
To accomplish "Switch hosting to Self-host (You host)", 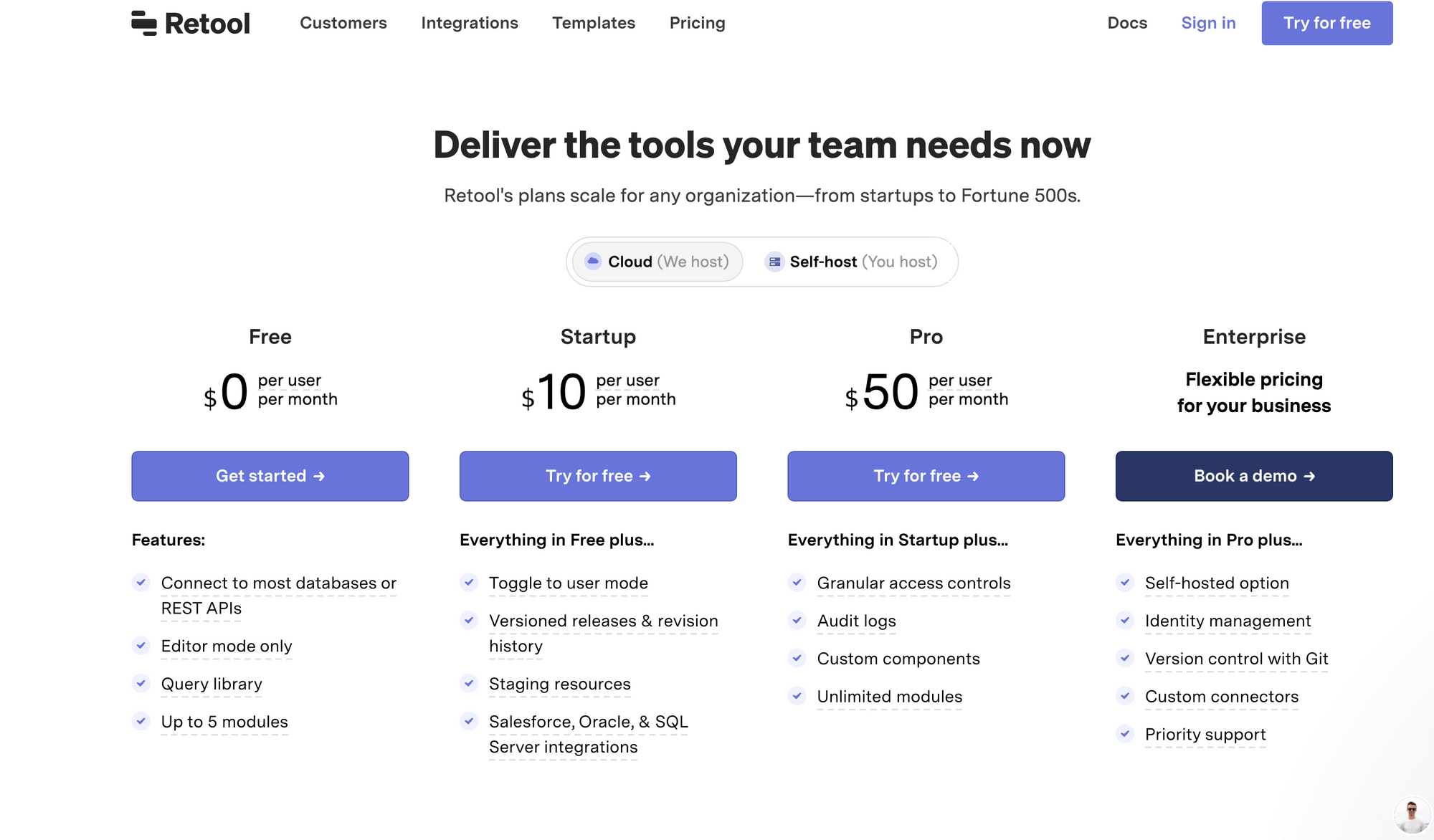I will click(853, 262).
